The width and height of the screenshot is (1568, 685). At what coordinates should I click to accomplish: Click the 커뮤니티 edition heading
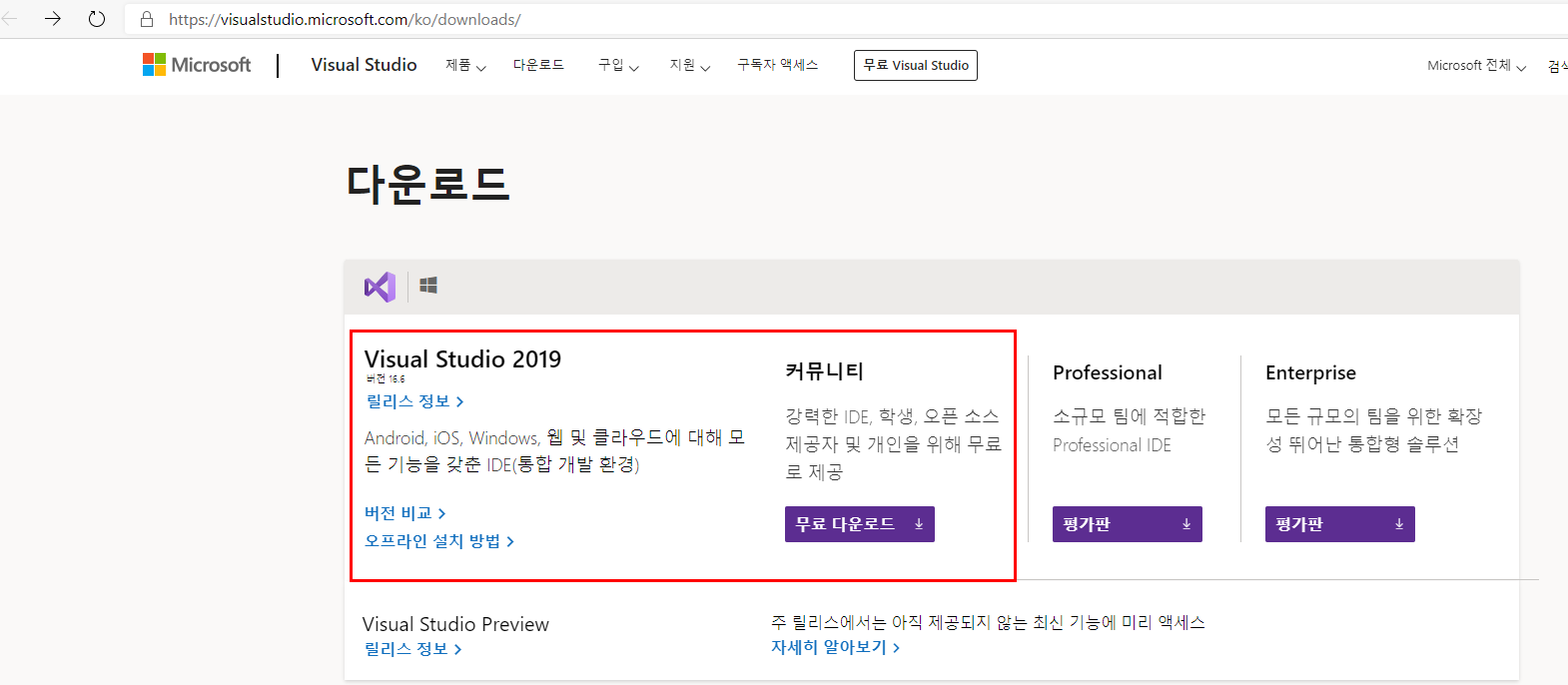tap(824, 371)
